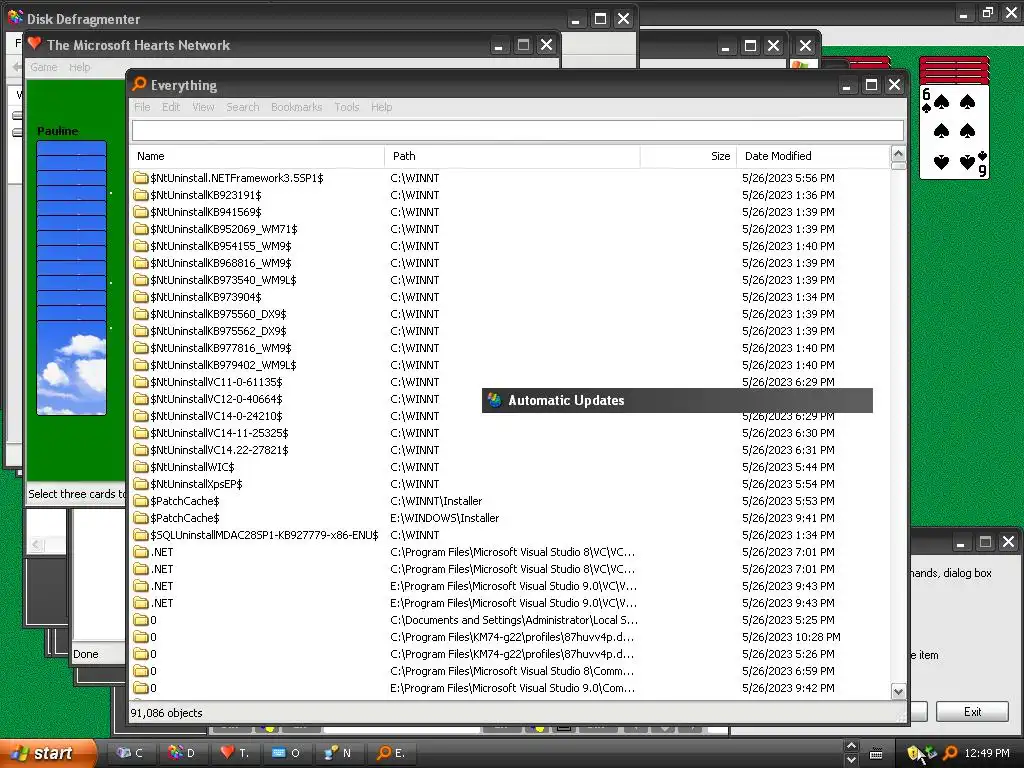Select the $NtUninstallKB979402_WM9L$ folder icon

point(140,364)
